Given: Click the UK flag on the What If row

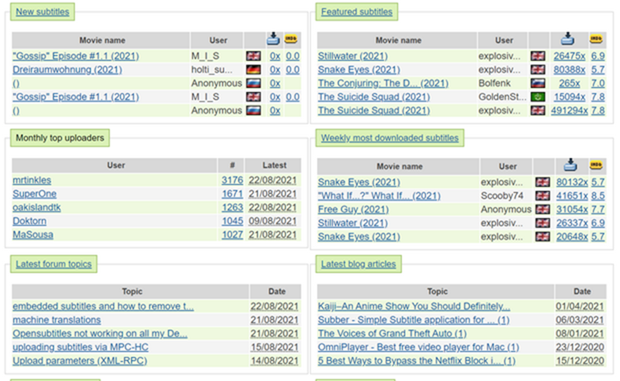Looking at the screenshot, I should (542, 196).
